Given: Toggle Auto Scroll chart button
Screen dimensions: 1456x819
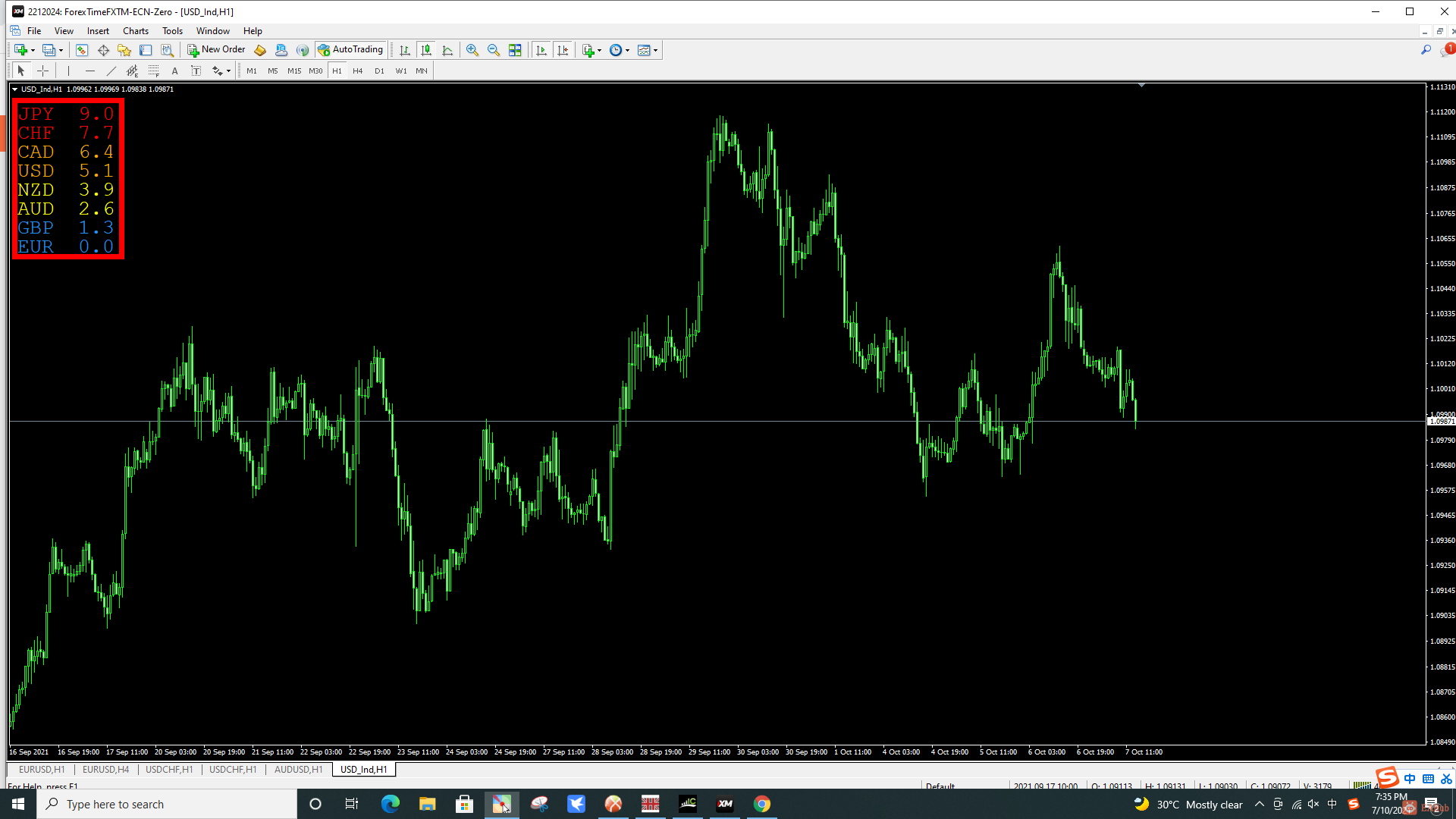Looking at the screenshot, I should (541, 50).
